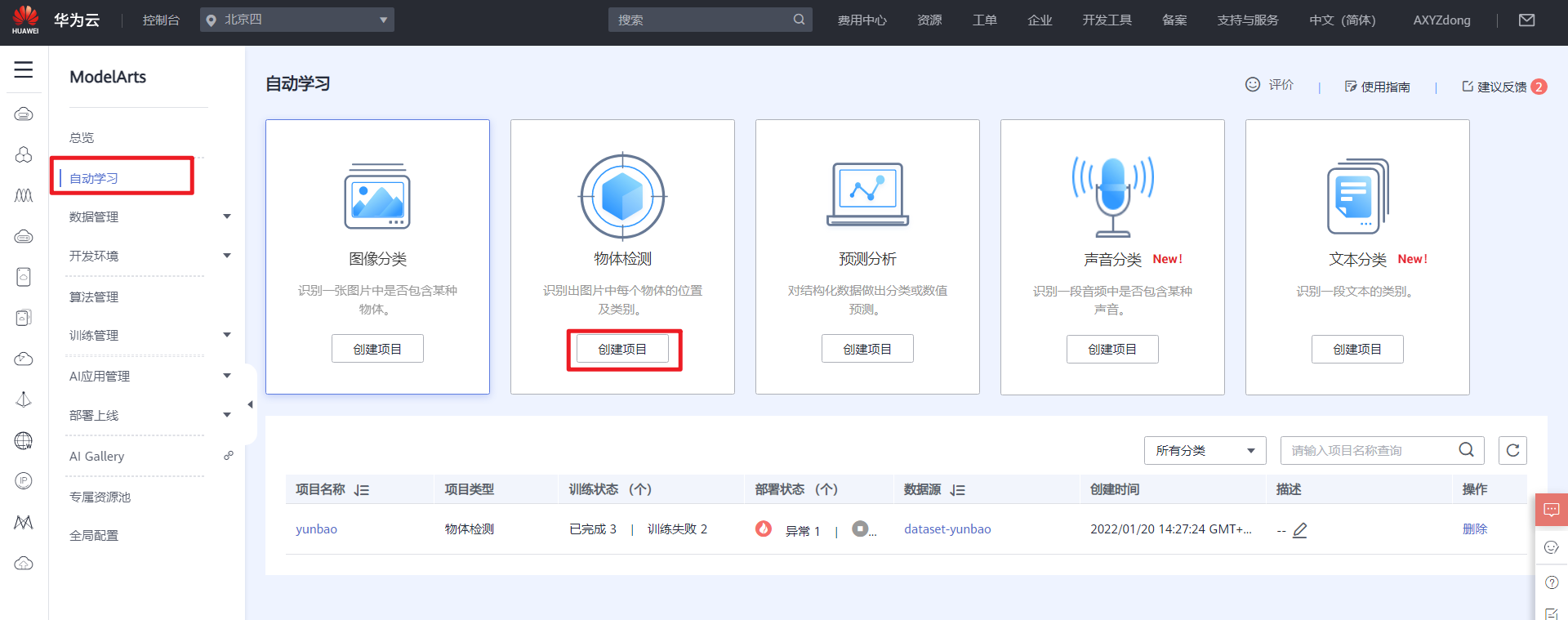Open the pyramid-shaped icon in the left rail
The image size is (1568, 620).
click(x=24, y=399)
